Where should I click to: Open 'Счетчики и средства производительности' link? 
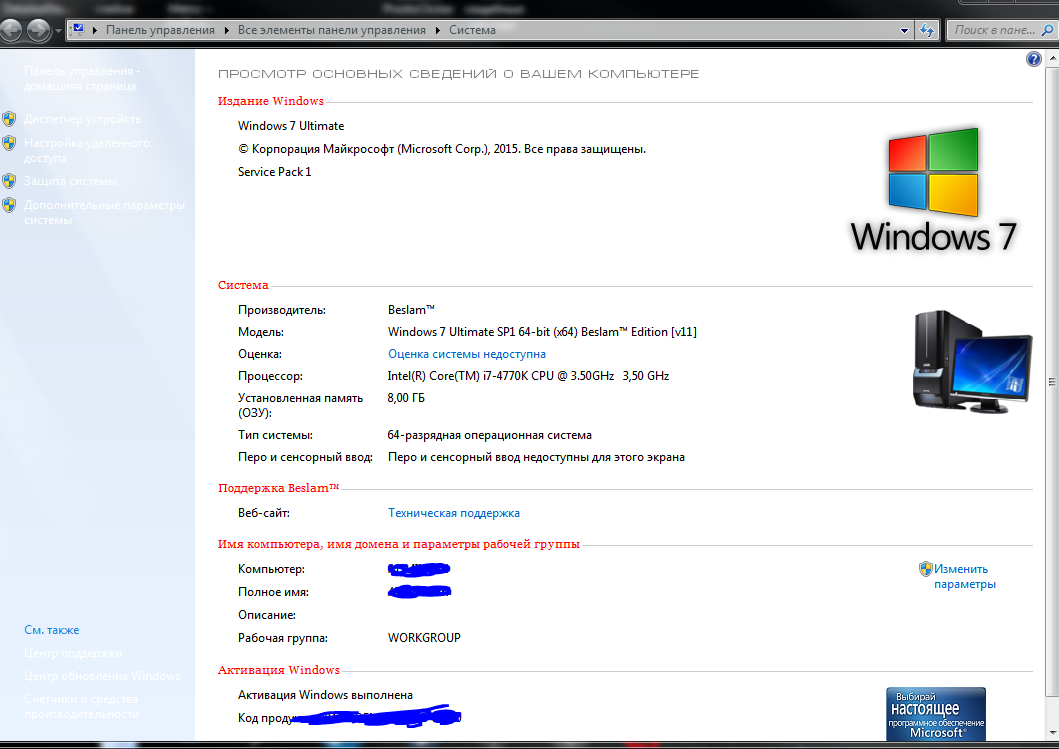pos(81,706)
